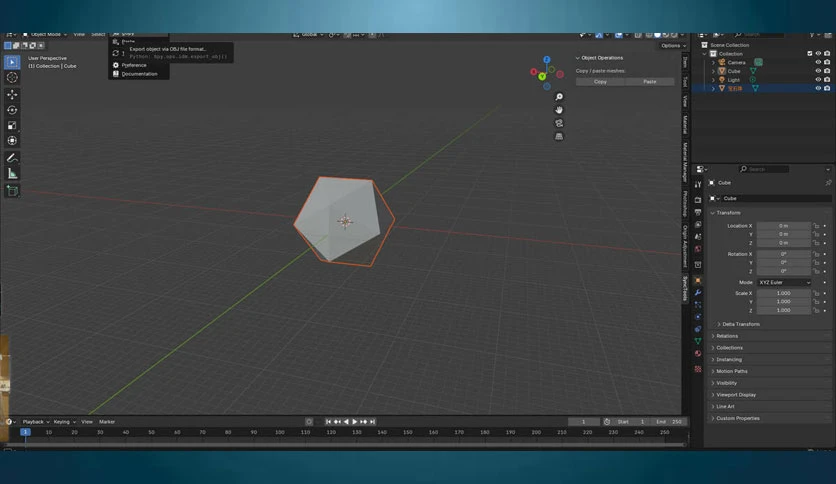Hide Camera in the outliner
The height and width of the screenshot is (484, 836).
coord(818,62)
